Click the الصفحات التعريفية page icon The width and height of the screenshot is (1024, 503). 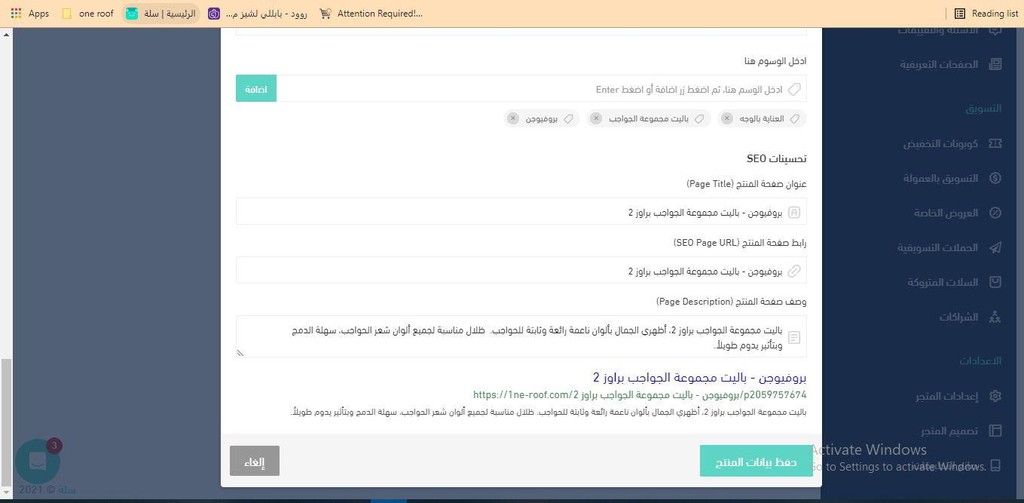995,64
